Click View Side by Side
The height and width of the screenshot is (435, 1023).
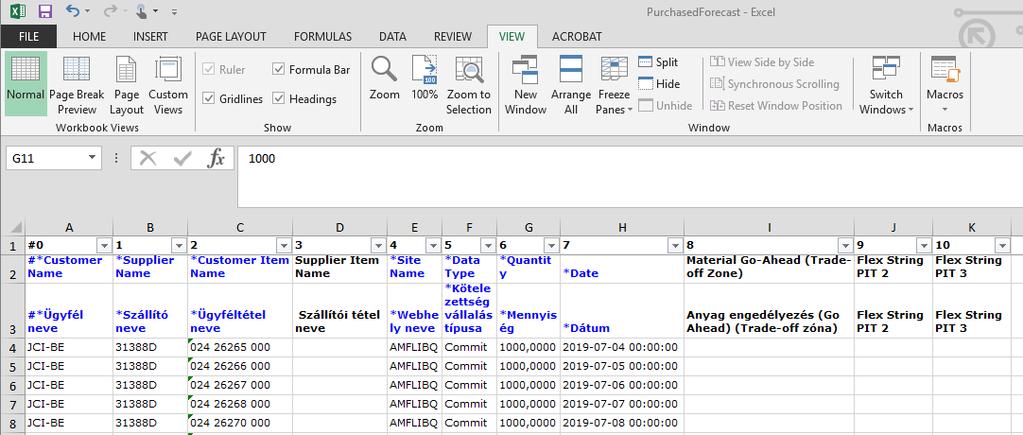762,62
